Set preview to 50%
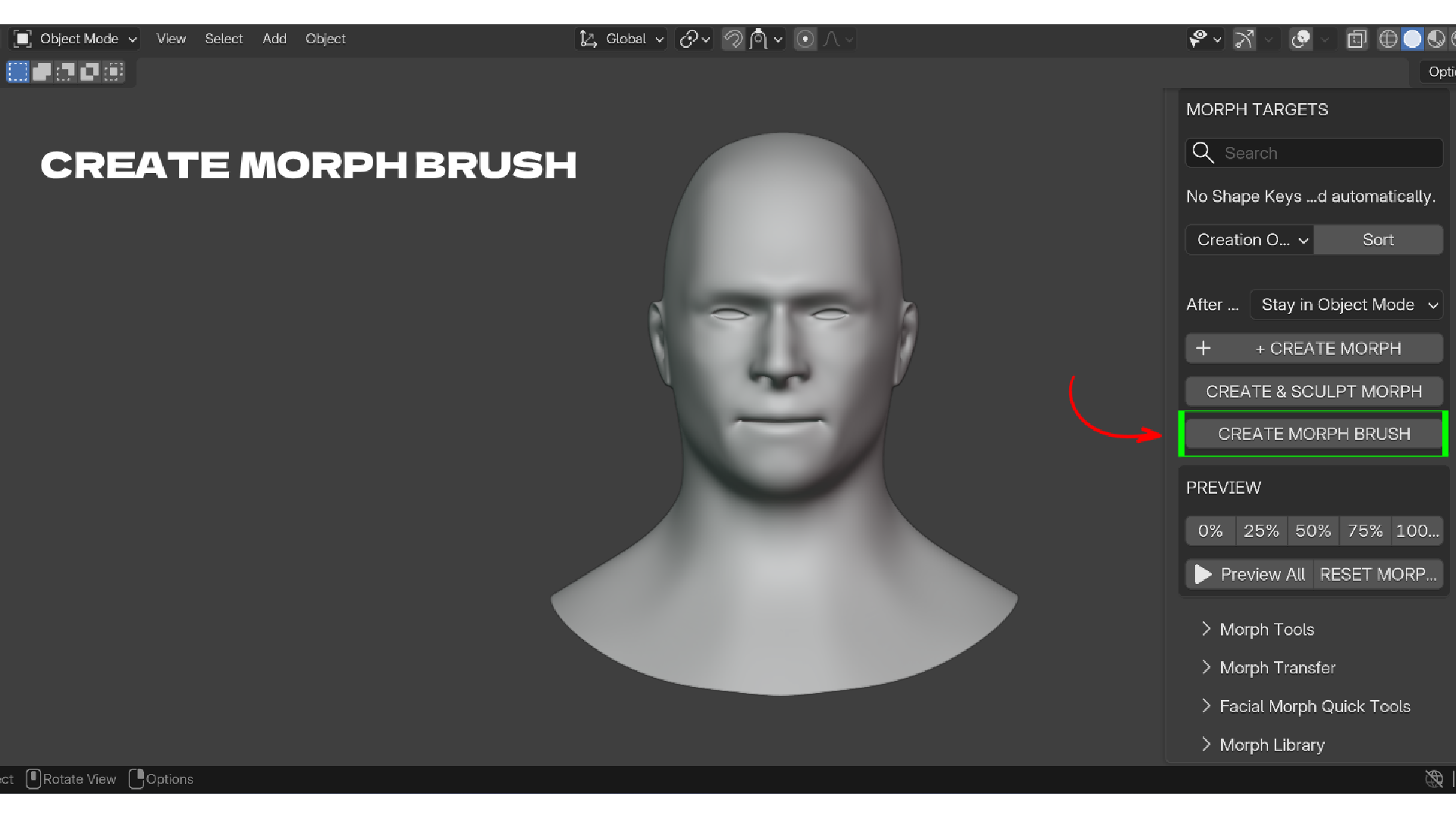This screenshot has width=1456, height=819. 1313,531
